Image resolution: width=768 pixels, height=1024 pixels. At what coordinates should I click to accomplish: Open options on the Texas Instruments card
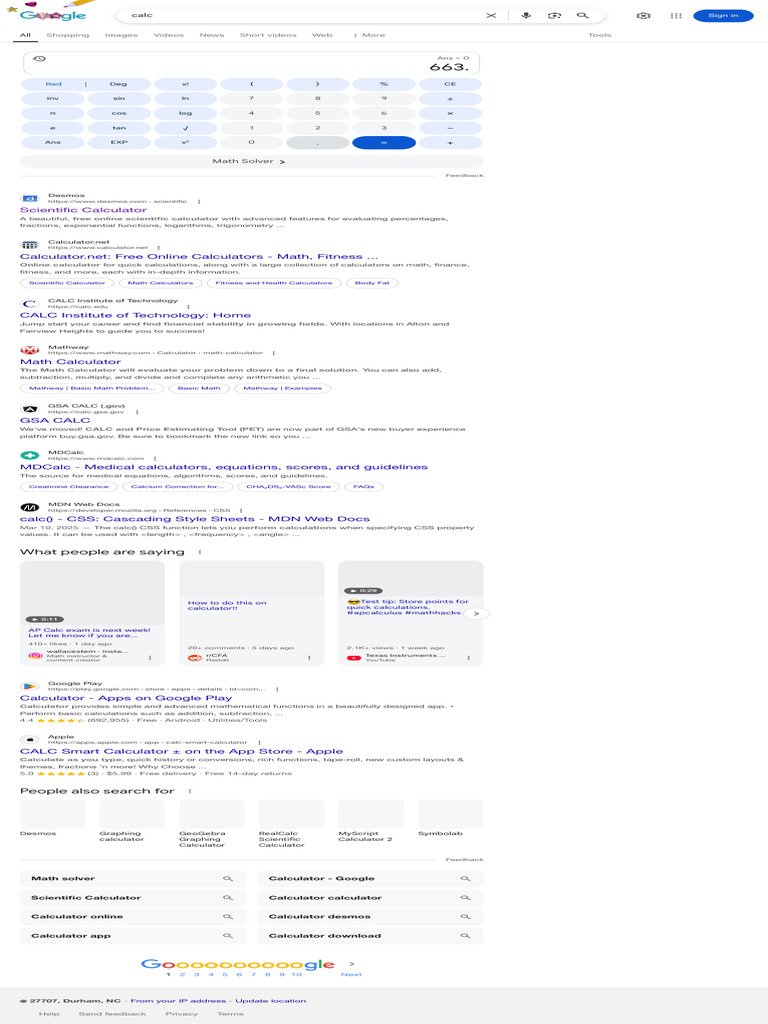point(469,658)
